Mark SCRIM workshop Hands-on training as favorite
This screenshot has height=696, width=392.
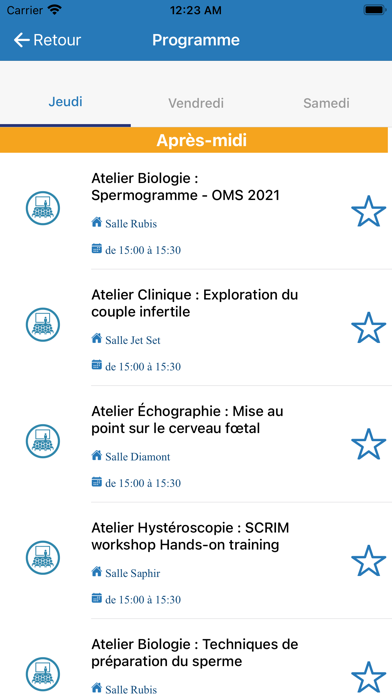pyautogui.click(x=368, y=561)
